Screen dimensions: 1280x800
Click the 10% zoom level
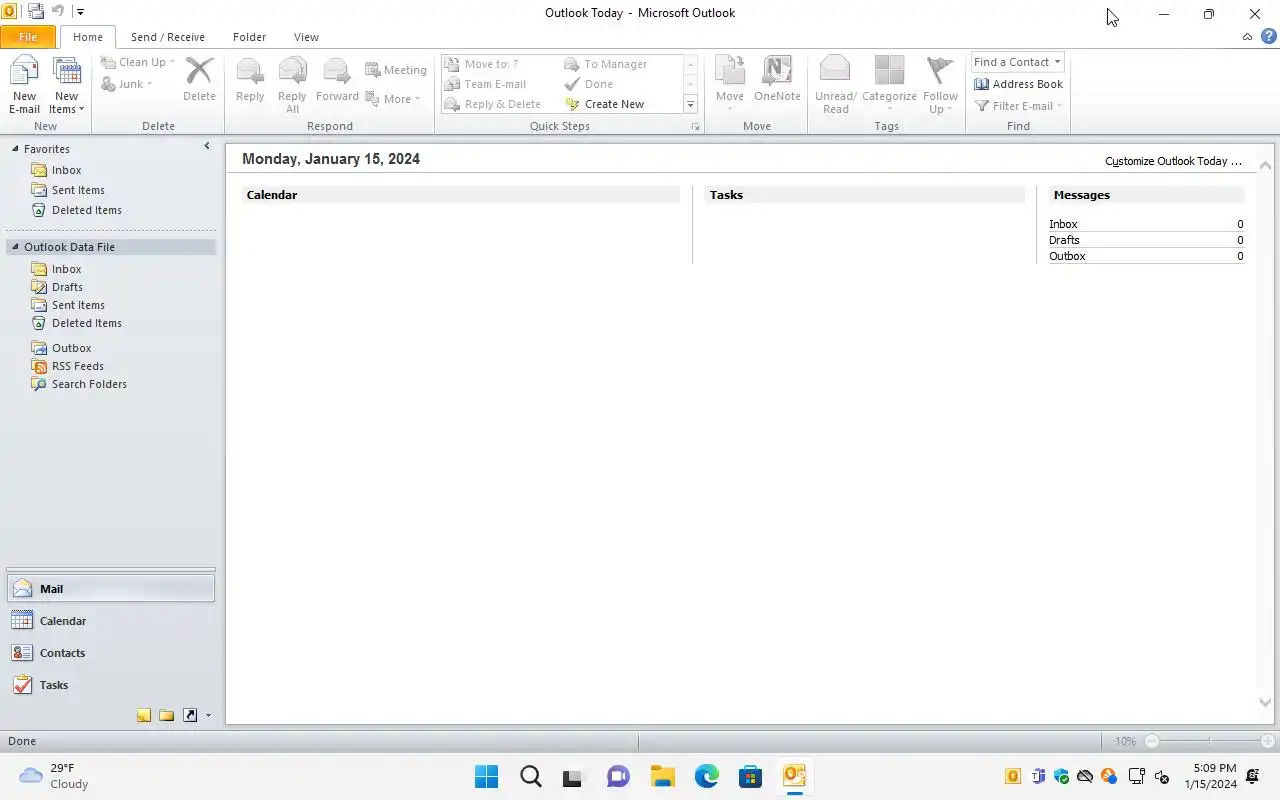[1125, 741]
